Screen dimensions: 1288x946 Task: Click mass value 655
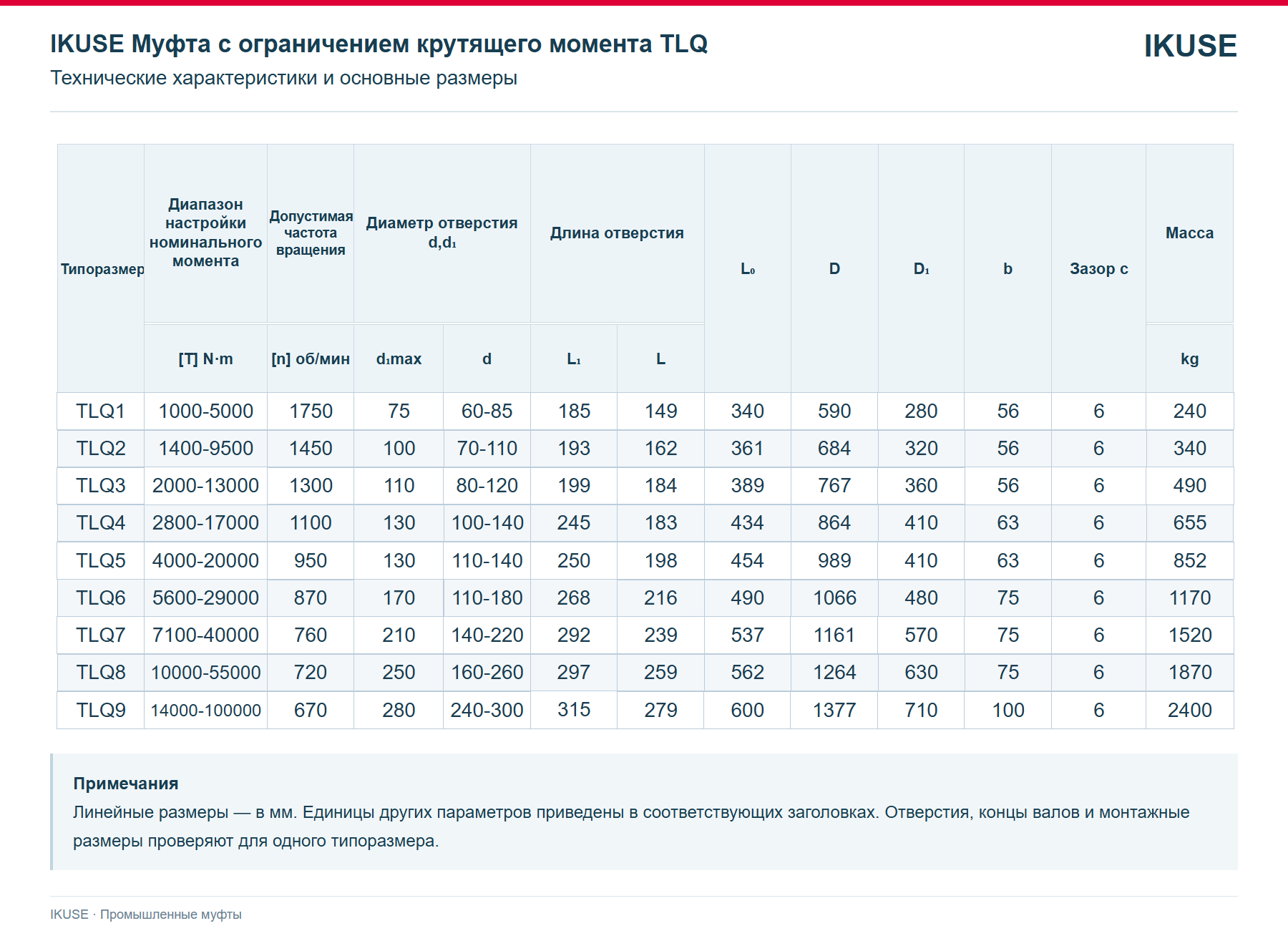[x=1189, y=522]
